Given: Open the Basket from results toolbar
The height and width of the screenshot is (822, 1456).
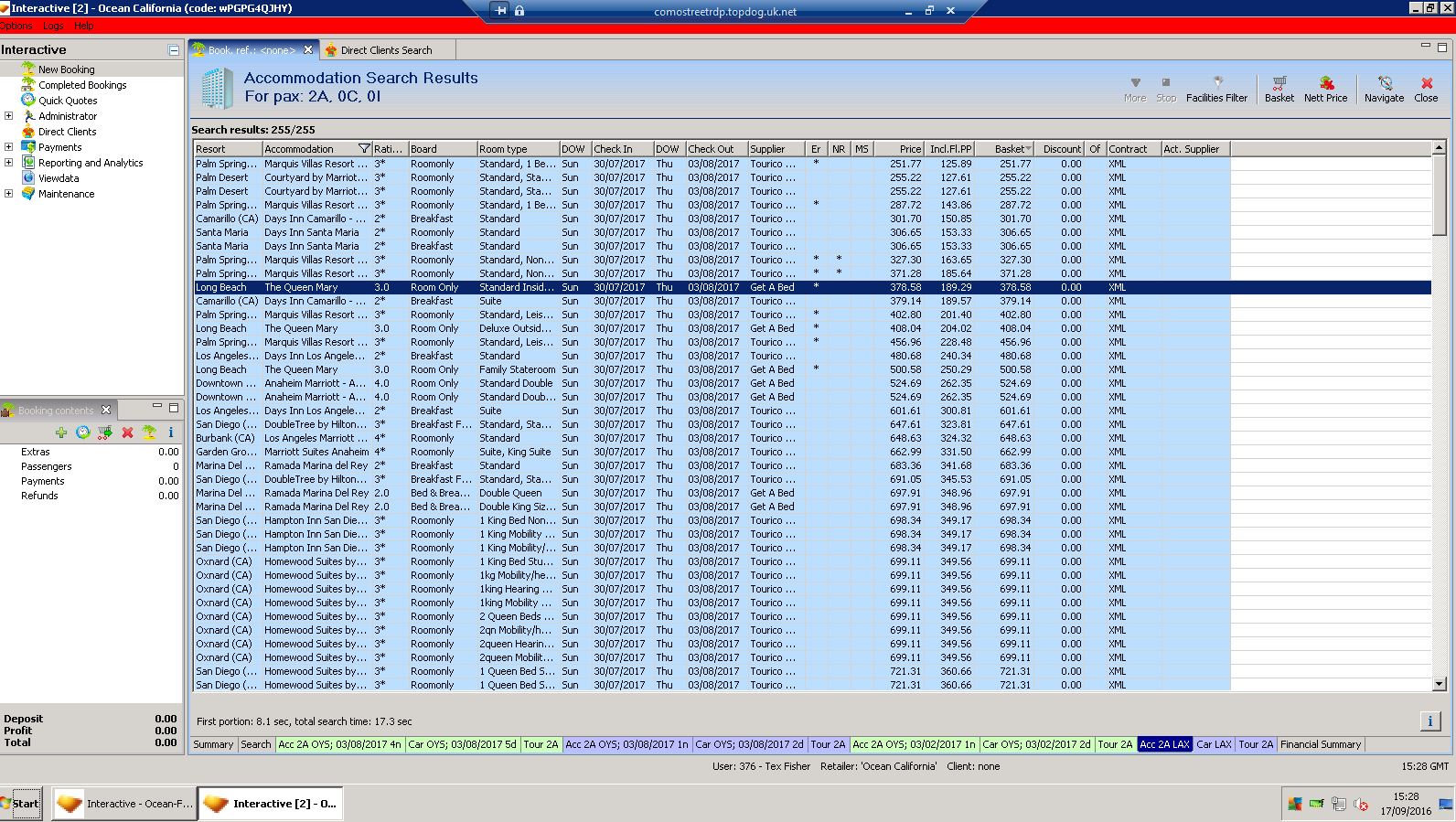Looking at the screenshot, I should [x=1279, y=89].
